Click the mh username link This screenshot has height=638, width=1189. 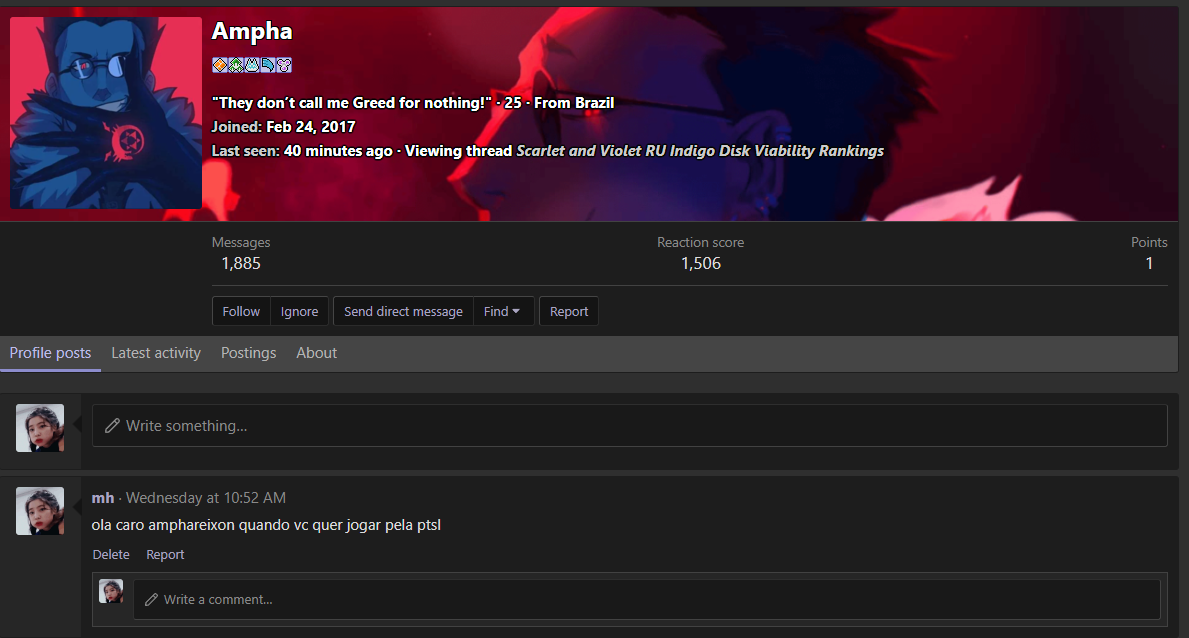102,498
